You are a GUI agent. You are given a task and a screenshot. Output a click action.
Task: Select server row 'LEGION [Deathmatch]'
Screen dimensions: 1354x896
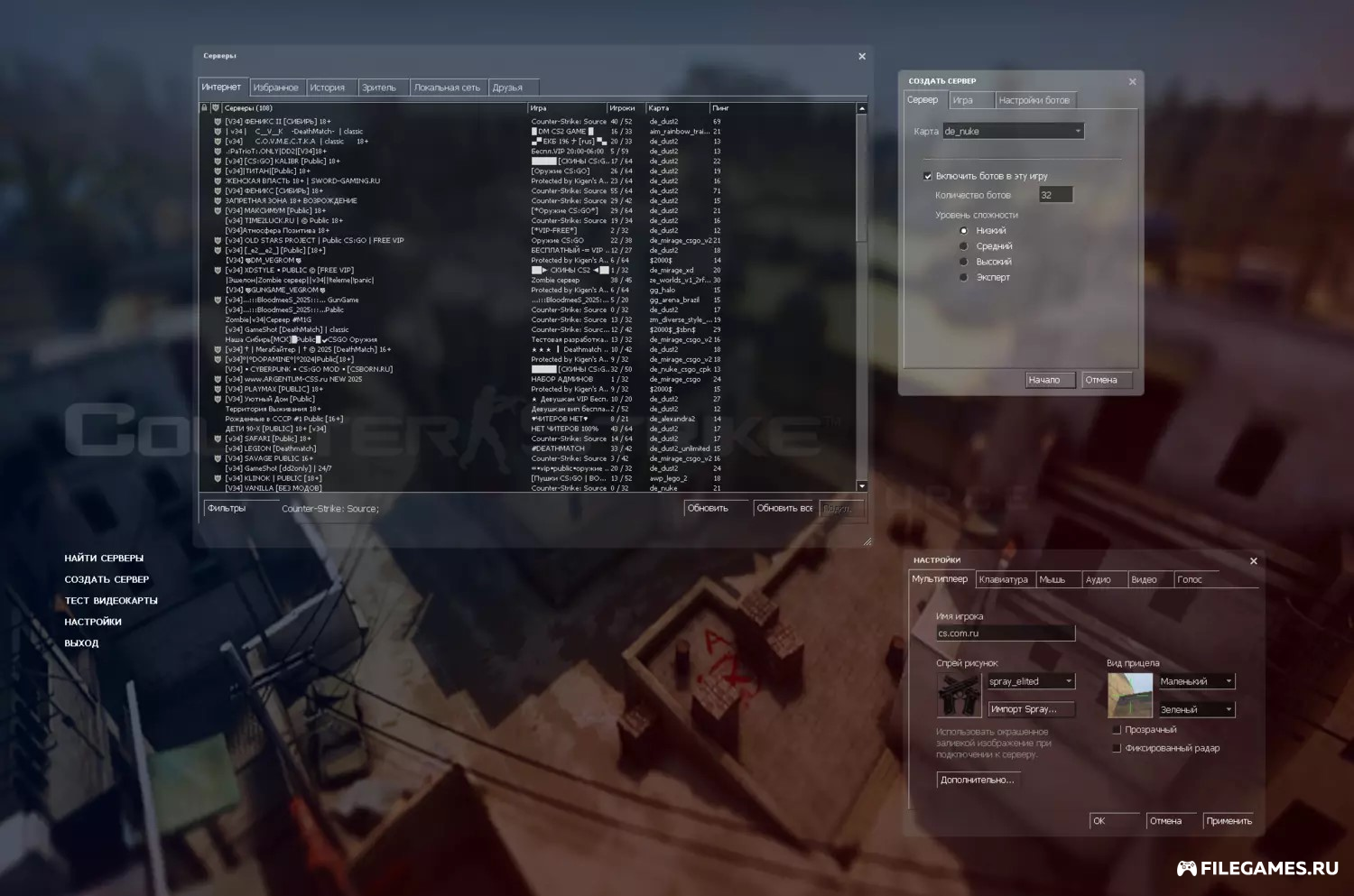click(527, 448)
